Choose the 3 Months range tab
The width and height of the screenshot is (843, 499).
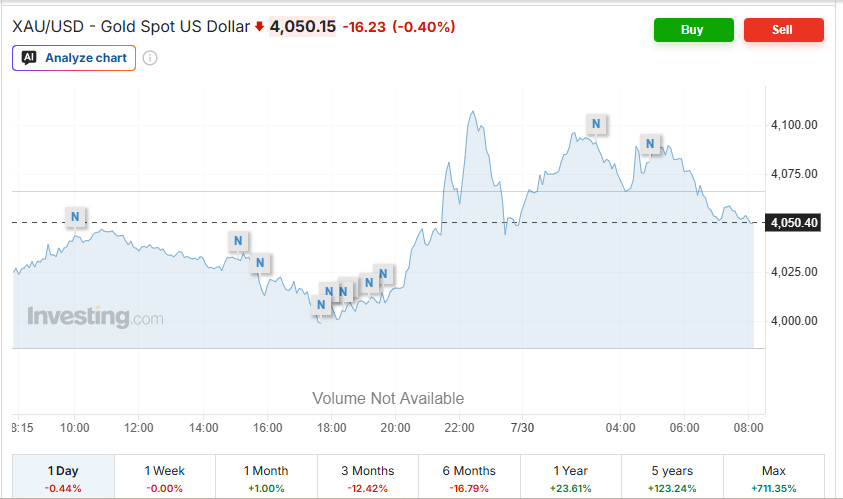coord(368,477)
